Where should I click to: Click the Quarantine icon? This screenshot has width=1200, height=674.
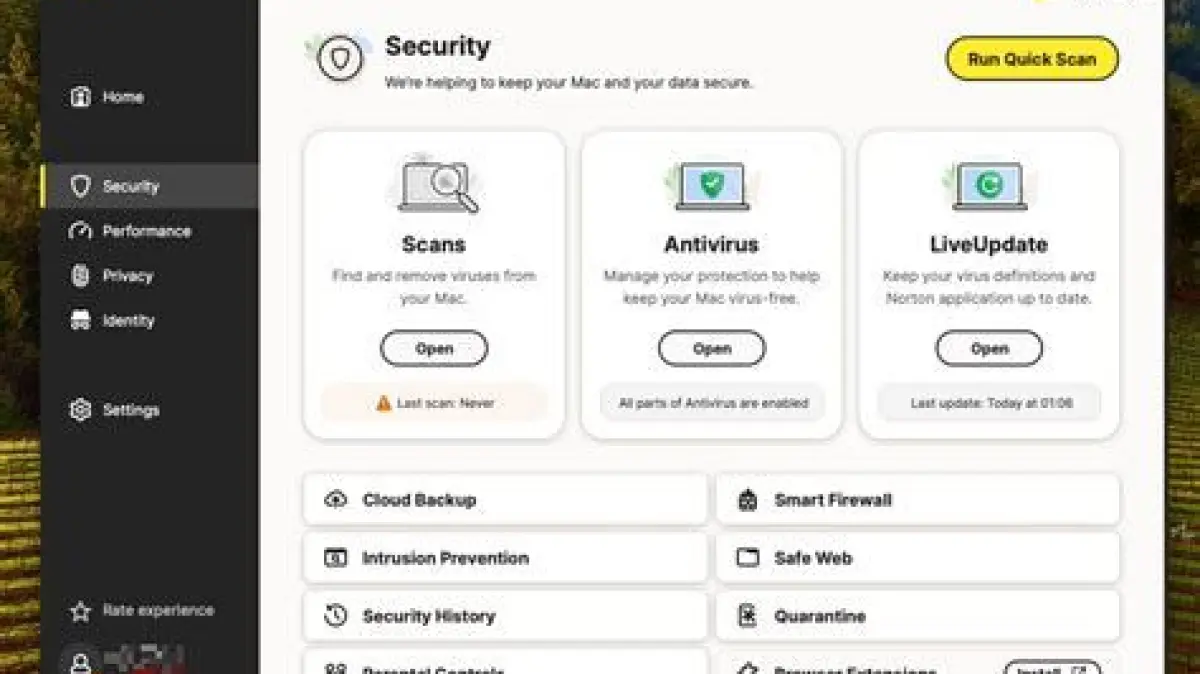[748, 616]
